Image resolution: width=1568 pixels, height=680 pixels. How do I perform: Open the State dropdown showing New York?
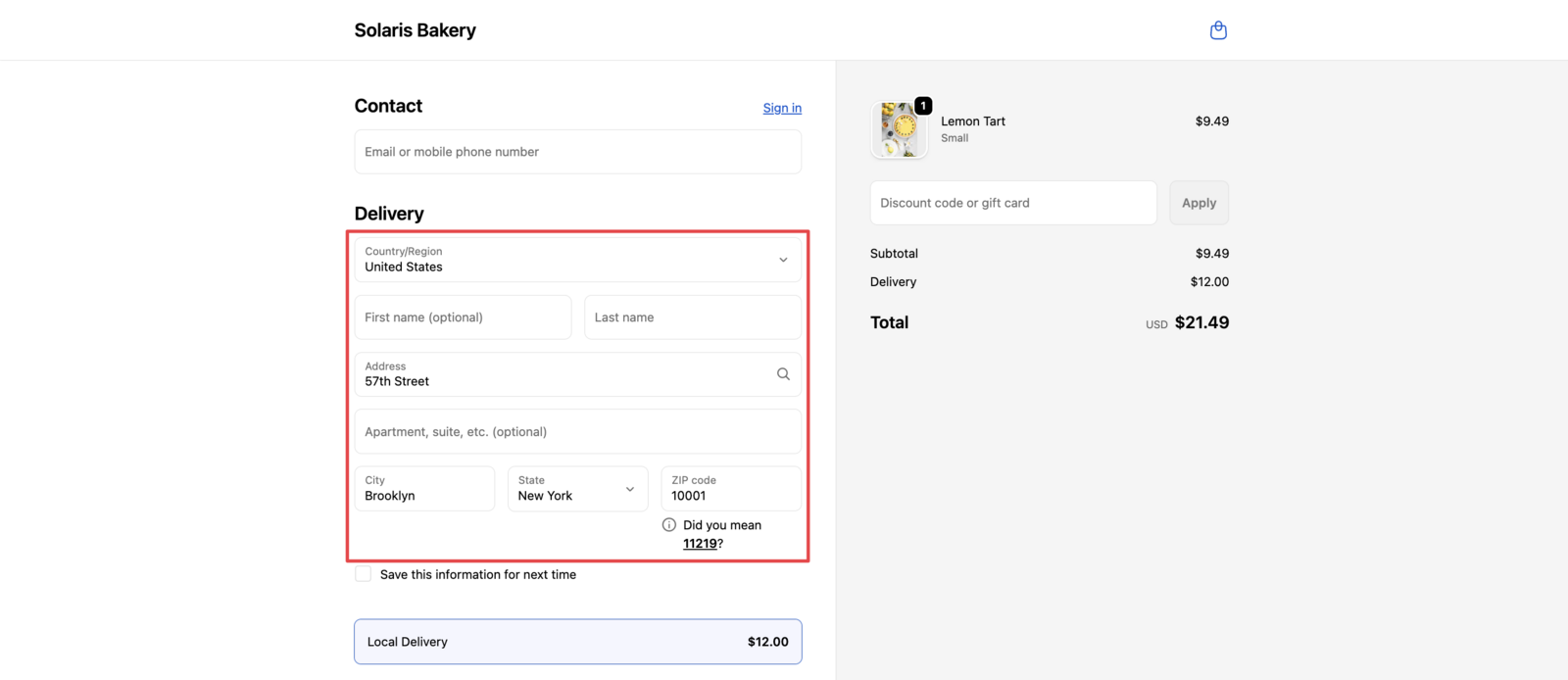coord(578,488)
